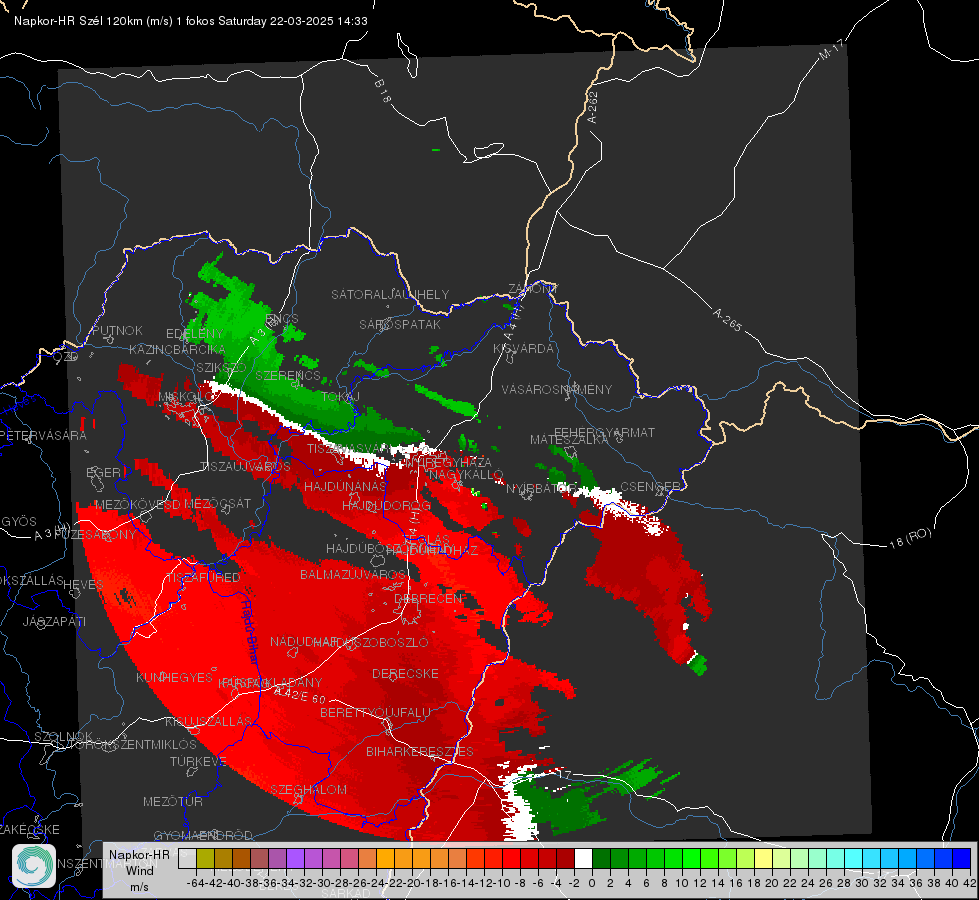Click the NÁDUDVAR label
The height and width of the screenshot is (900, 979).
coord(303,642)
